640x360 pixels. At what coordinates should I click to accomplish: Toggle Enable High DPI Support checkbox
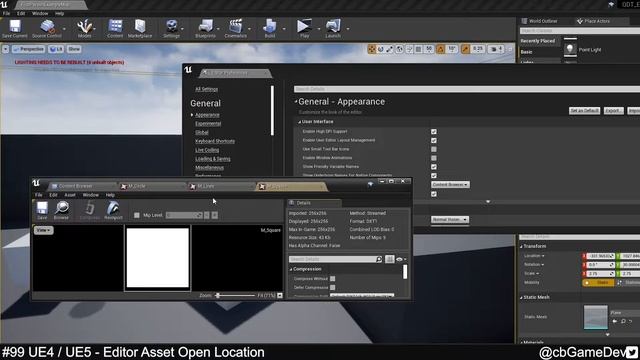tap(434, 131)
